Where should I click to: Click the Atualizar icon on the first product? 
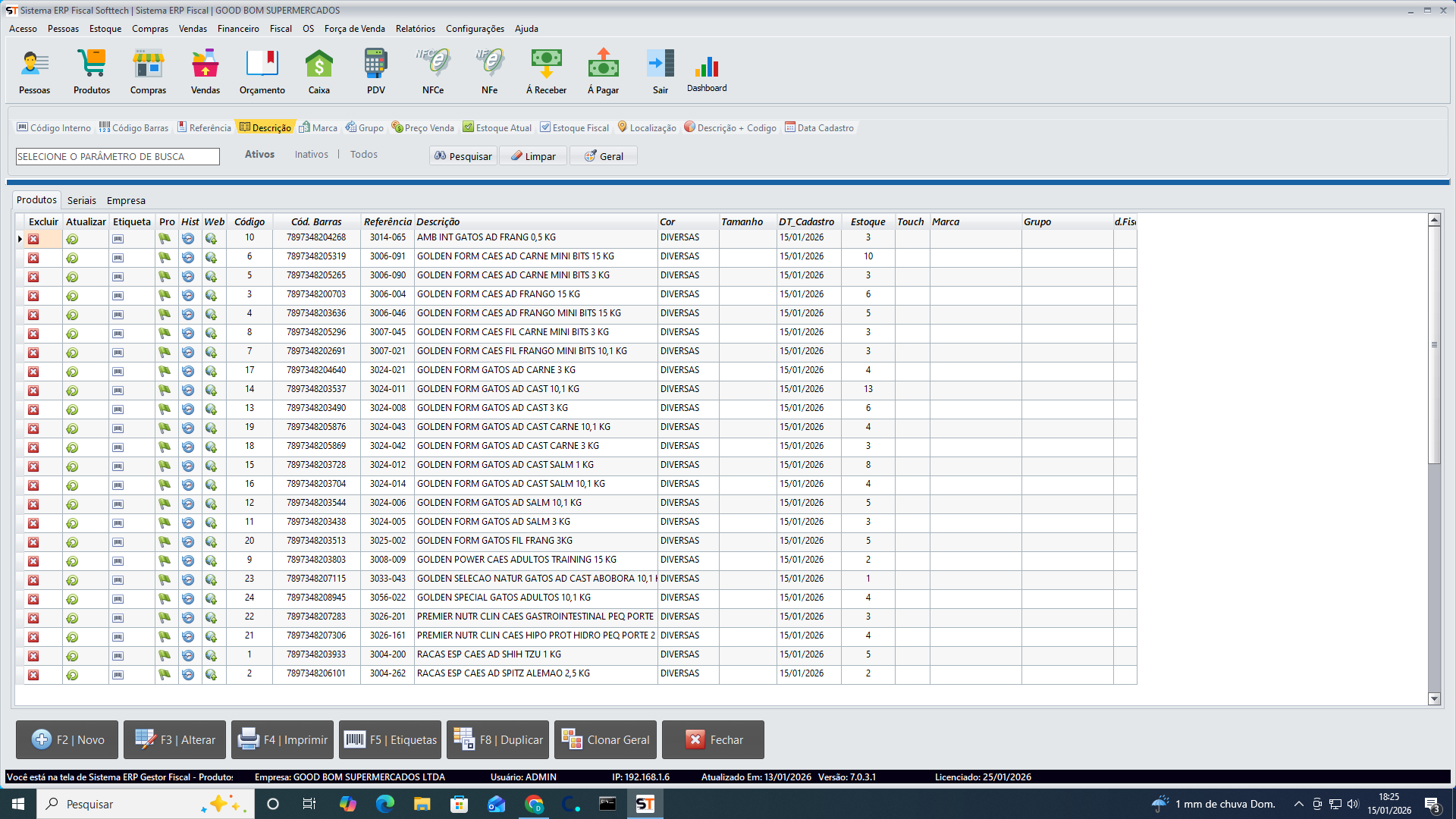click(x=73, y=238)
